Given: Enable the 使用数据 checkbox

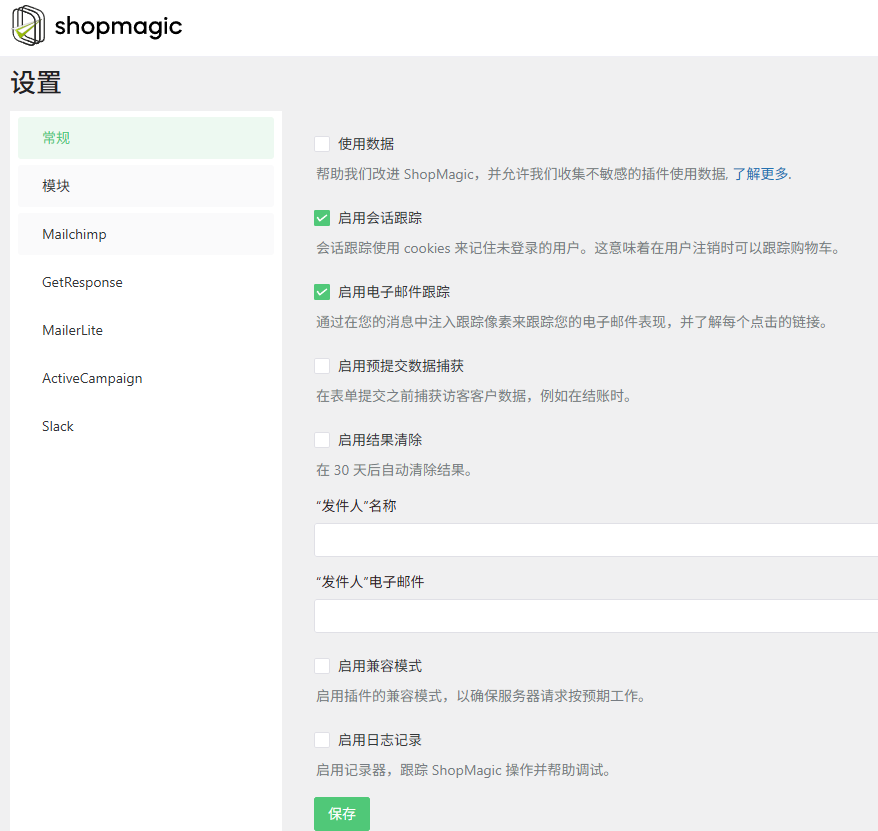Looking at the screenshot, I should pos(322,143).
